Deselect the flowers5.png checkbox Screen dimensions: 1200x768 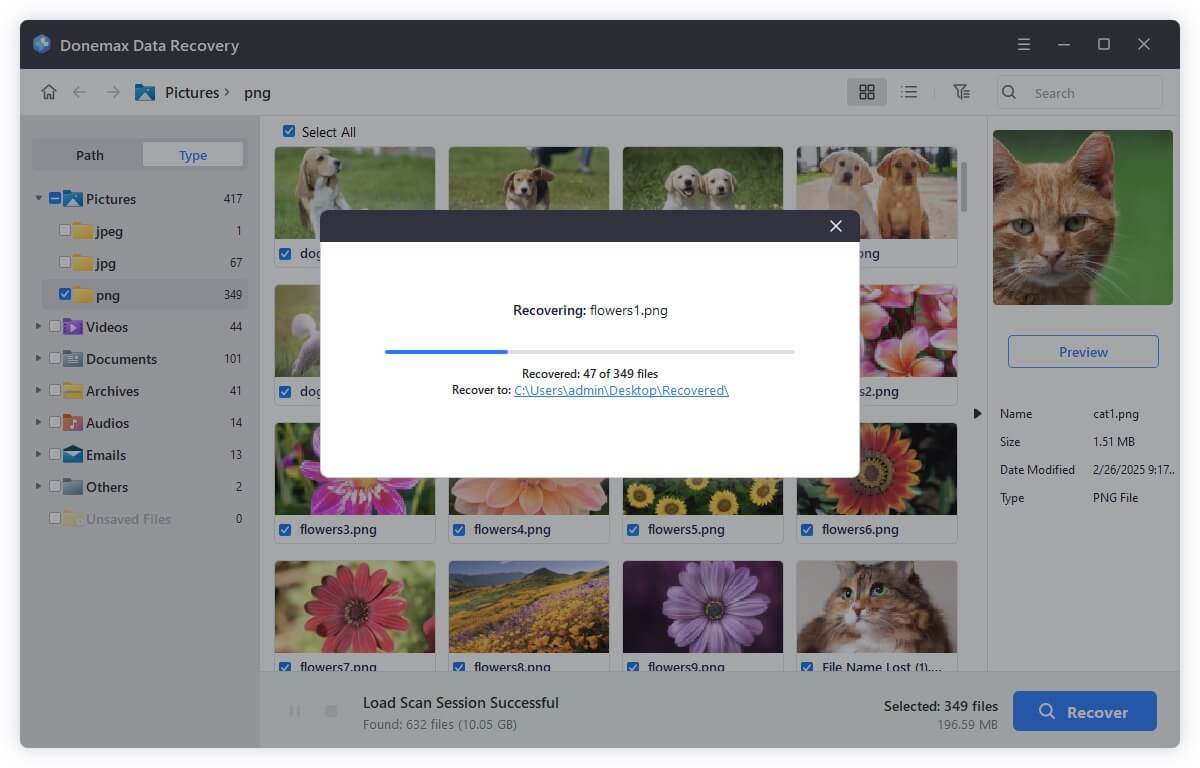632,529
